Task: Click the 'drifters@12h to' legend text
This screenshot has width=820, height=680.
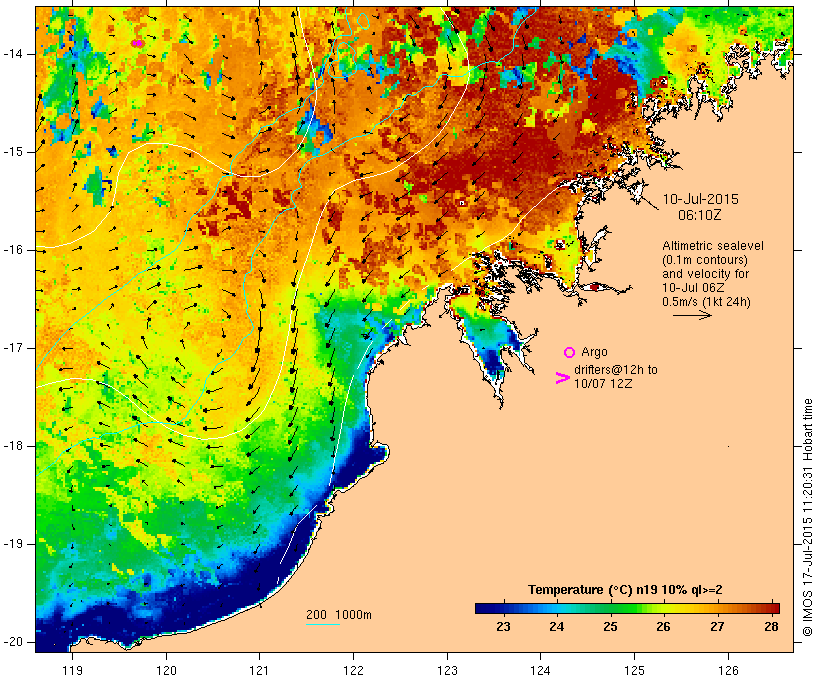Action: pyautogui.click(x=616, y=370)
